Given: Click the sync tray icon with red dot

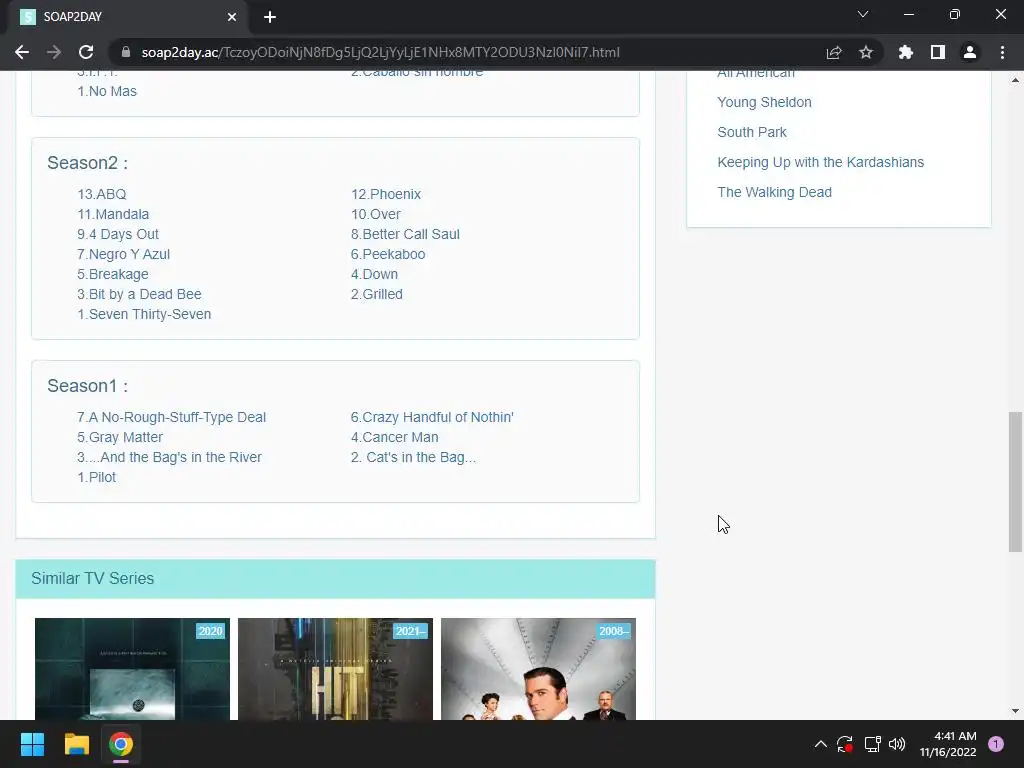Looking at the screenshot, I should coord(845,744).
